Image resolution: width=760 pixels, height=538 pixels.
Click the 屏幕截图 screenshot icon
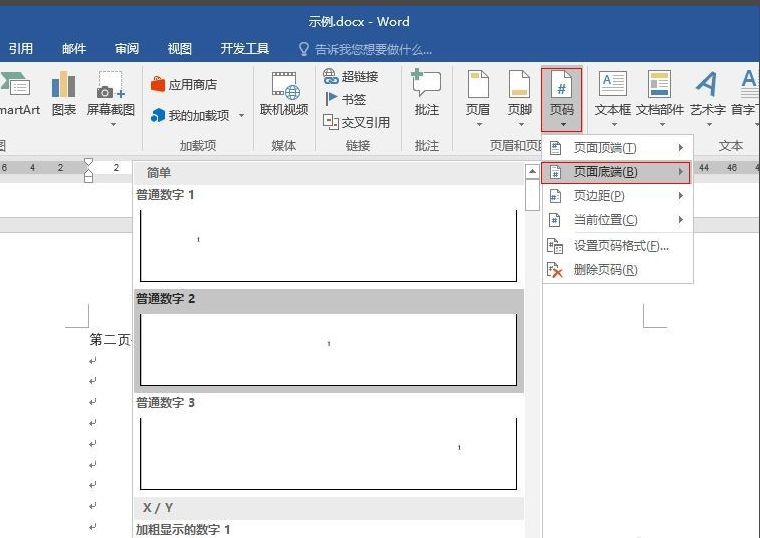(111, 85)
